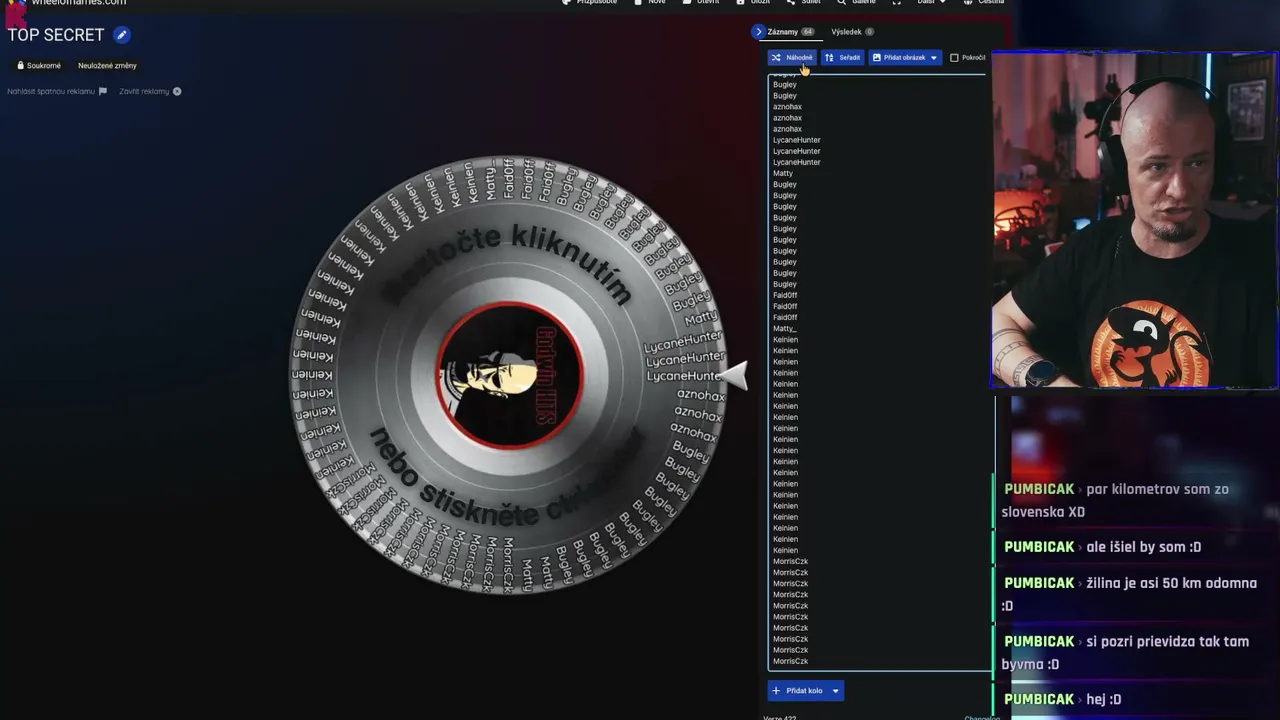Open the Přidat obrázek dropdown
The height and width of the screenshot is (720, 1280).
(x=905, y=58)
